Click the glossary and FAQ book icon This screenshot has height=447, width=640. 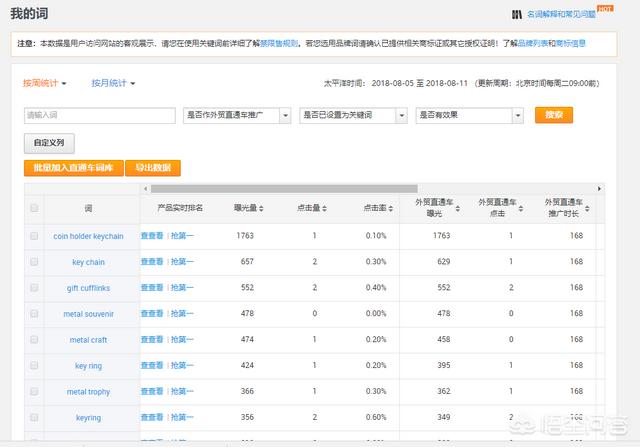coord(516,14)
